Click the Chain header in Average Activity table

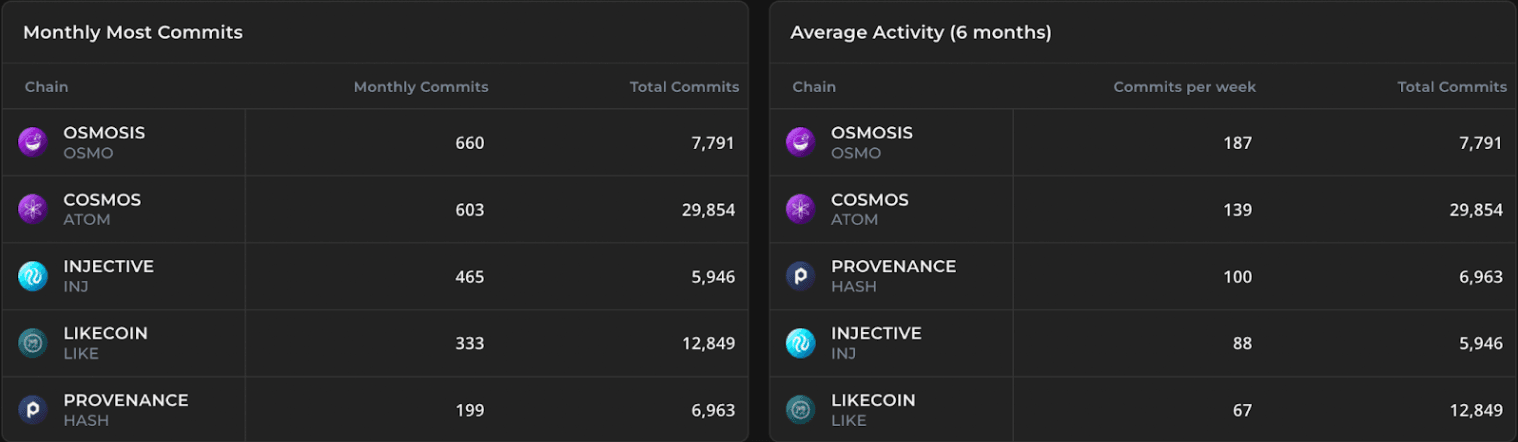[814, 87]
